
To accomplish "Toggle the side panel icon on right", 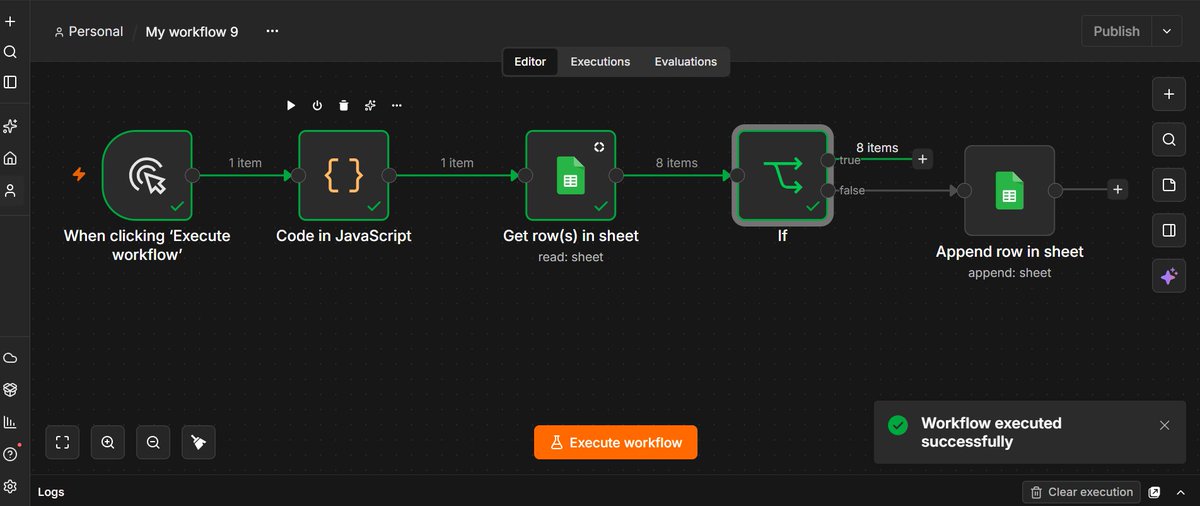I will pos(1168,231).
